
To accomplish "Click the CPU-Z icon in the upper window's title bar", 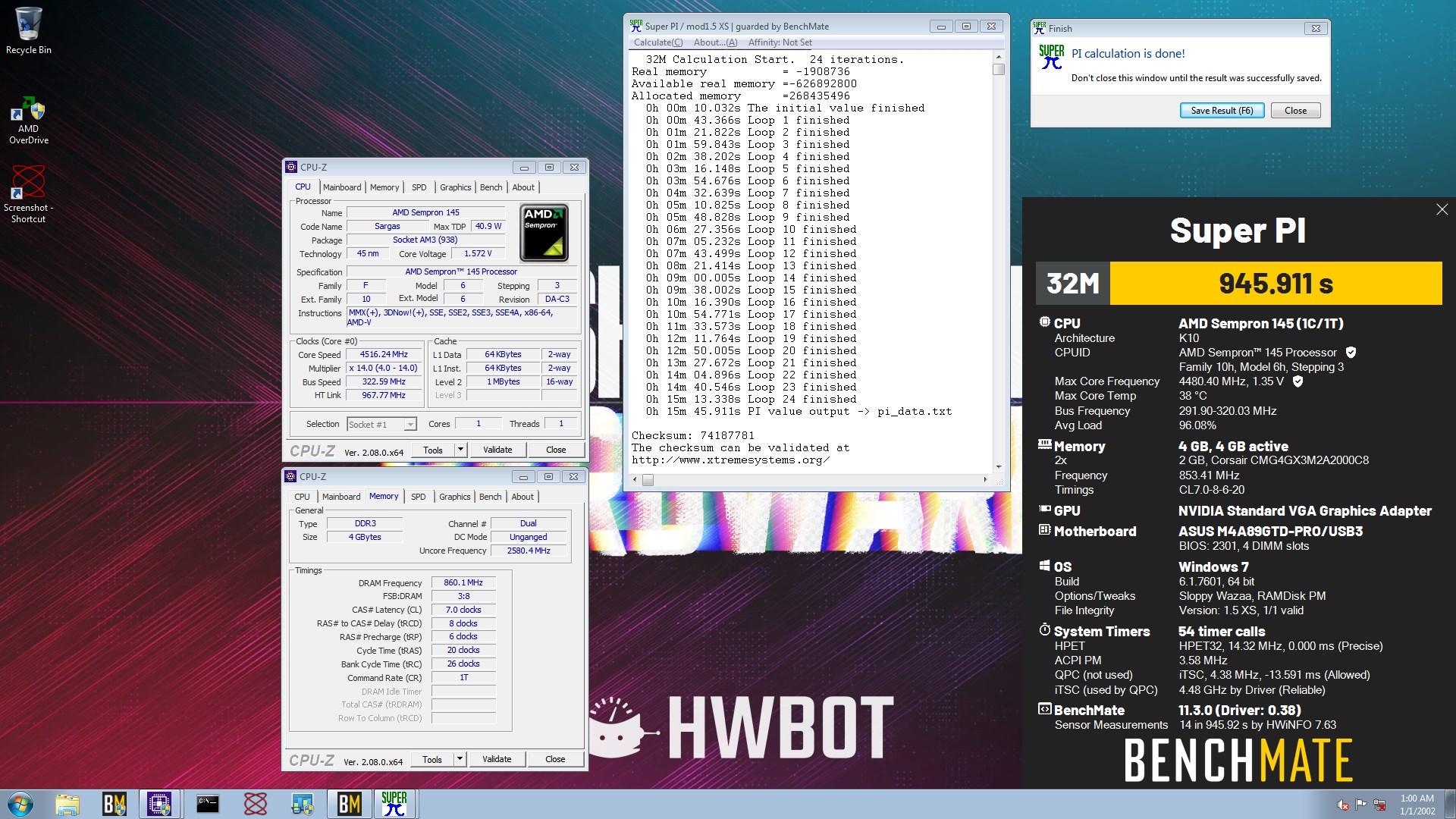I will click(291, 167).
